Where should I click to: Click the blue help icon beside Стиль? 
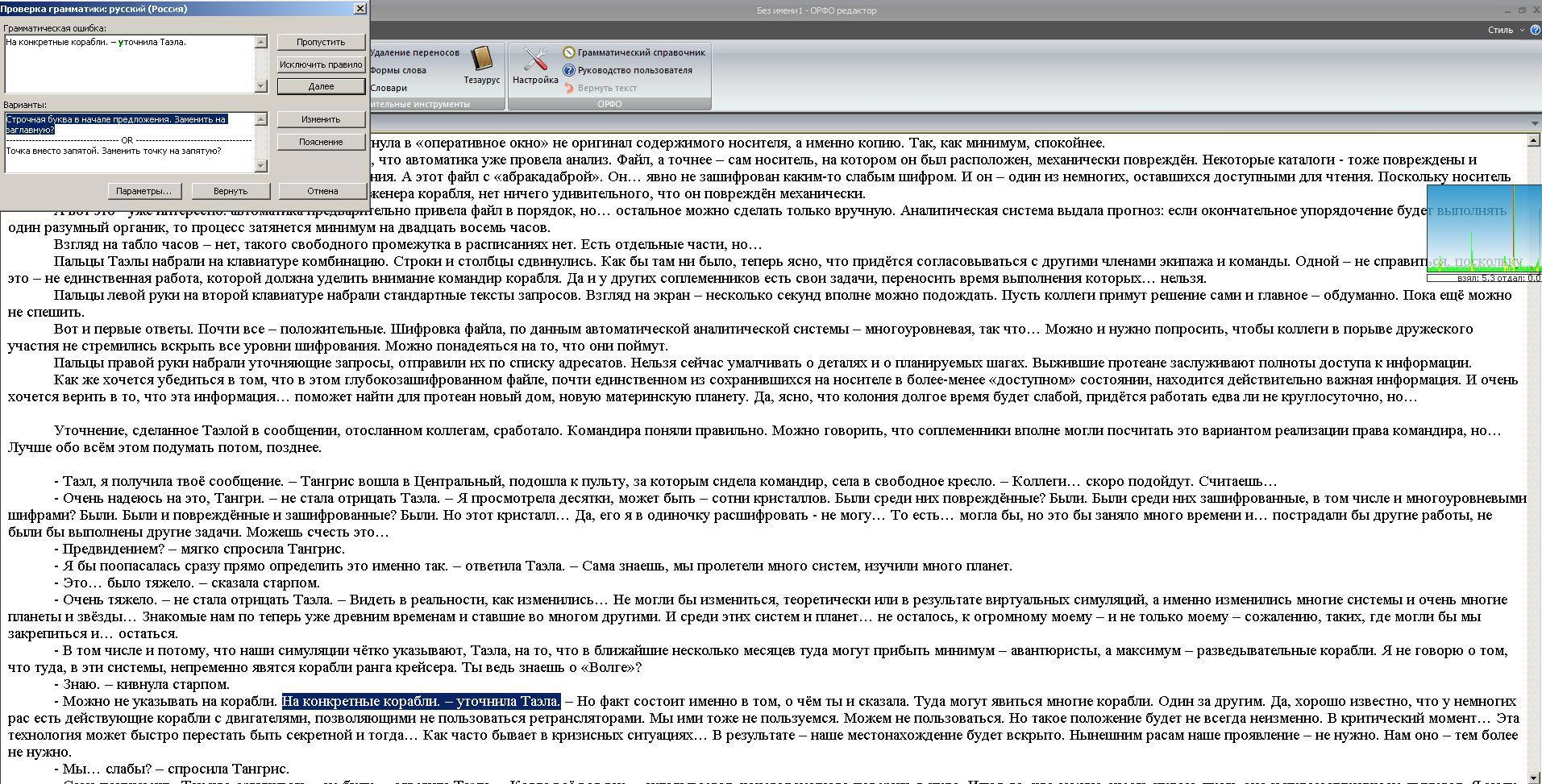(x=1534, y=30)
